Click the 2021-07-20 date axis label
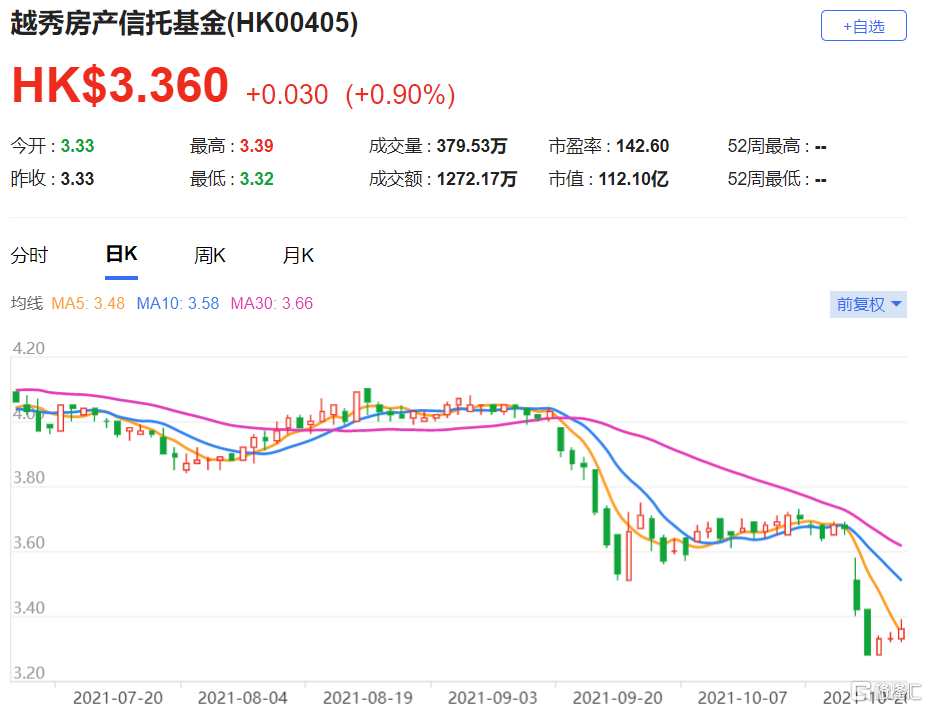928x709 pixels. [x=118, y=698]
